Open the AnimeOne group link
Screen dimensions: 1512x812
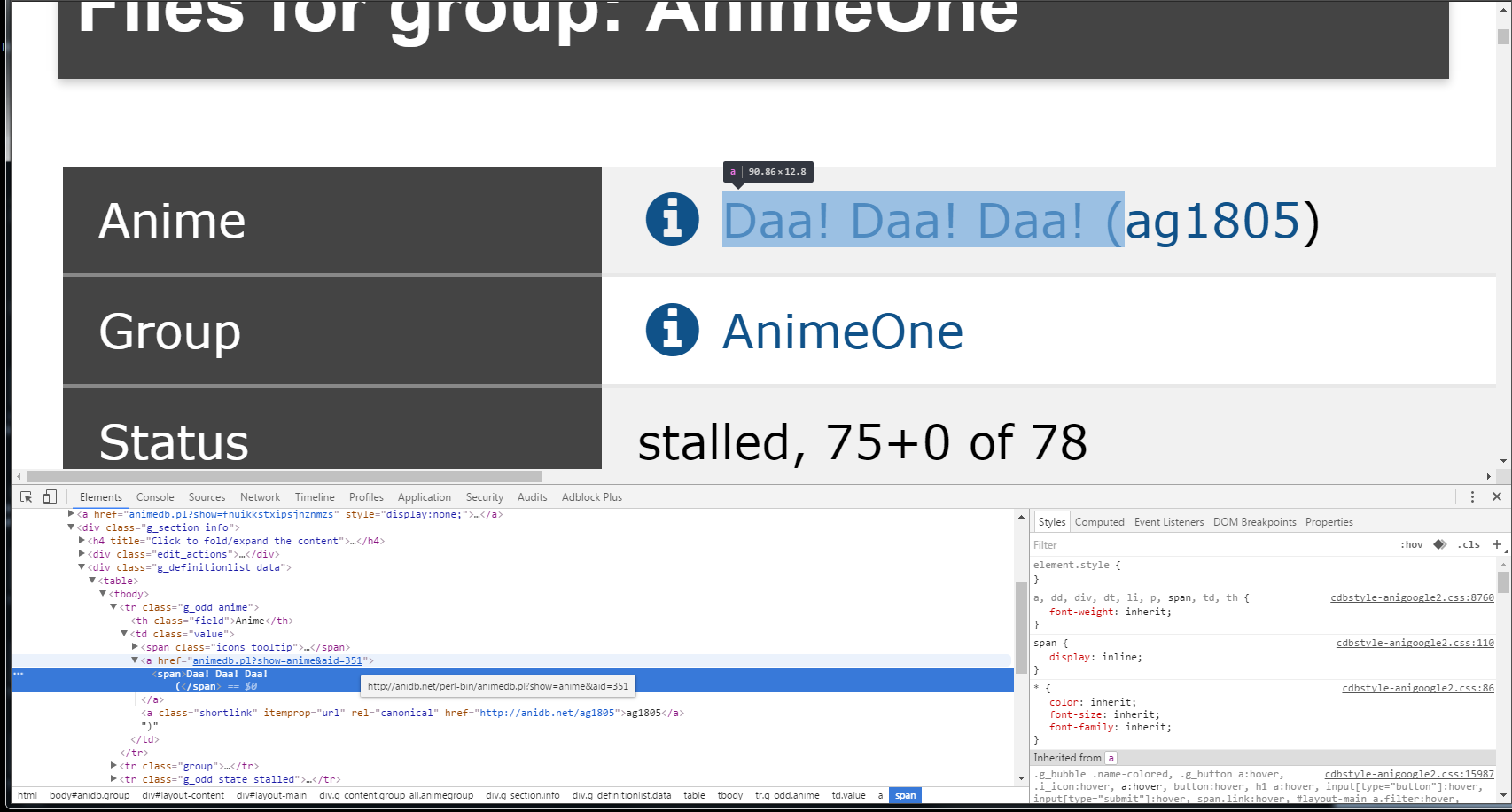tap(842, 332)
